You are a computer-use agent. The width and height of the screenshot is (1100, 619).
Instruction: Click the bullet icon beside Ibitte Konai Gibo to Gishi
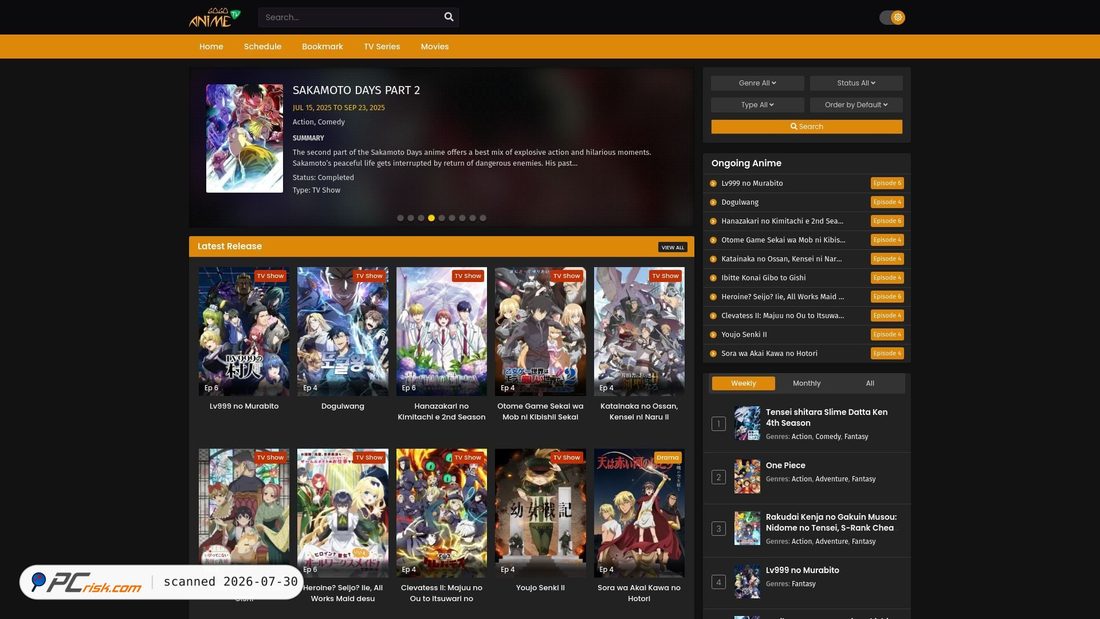[713, 278]
